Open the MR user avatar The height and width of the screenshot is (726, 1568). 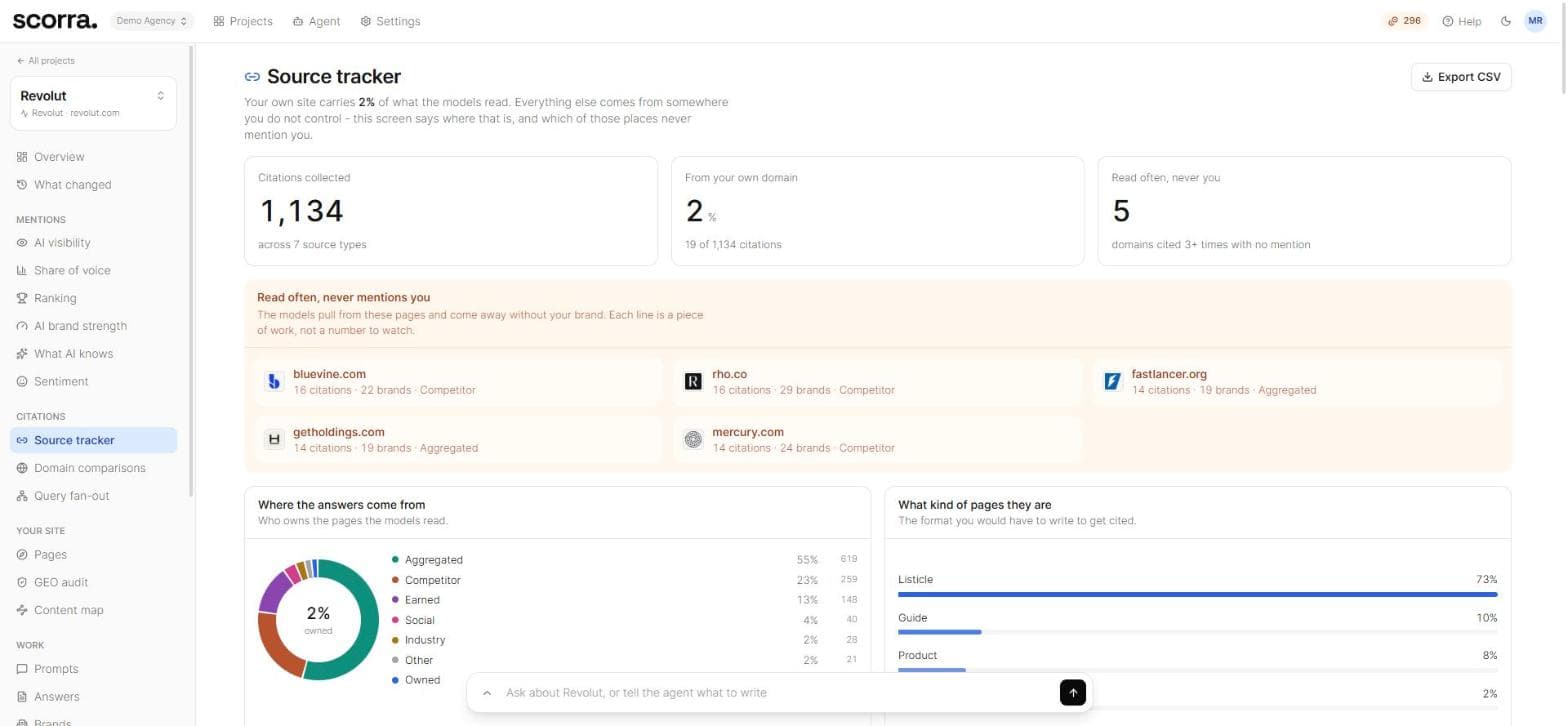1535,21
